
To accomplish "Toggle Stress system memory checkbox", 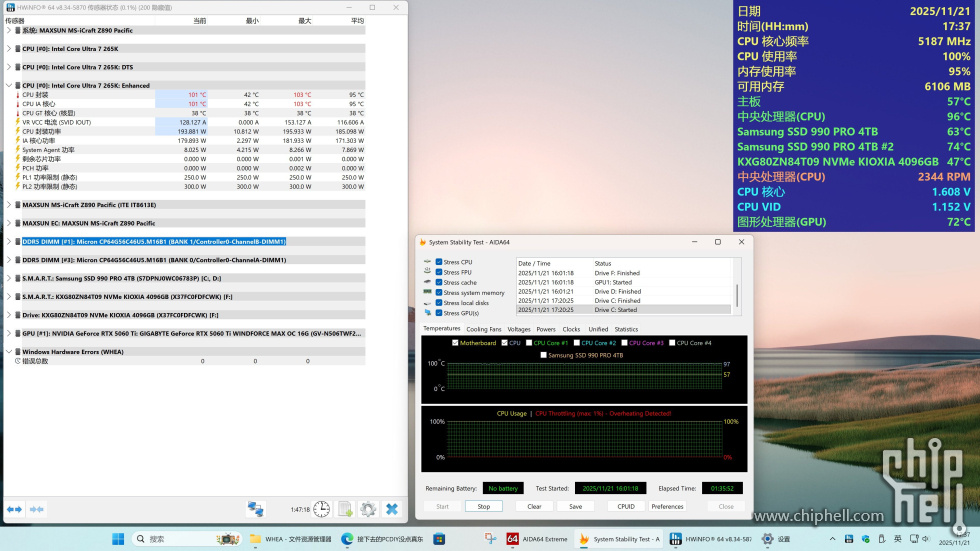I will click(x=439, y=292).
